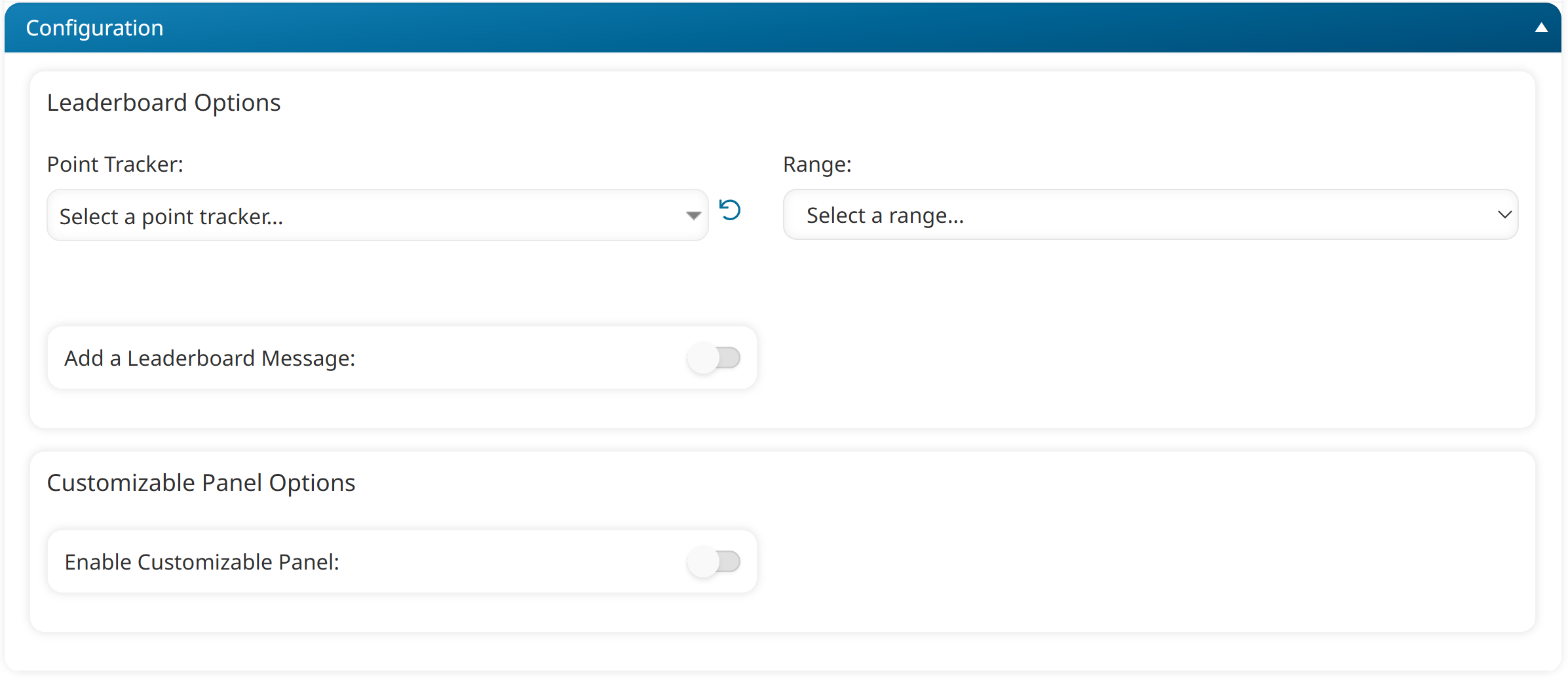Enable the Customizable Panel switch
1568x681 pixels.
(x=714, y=562)
